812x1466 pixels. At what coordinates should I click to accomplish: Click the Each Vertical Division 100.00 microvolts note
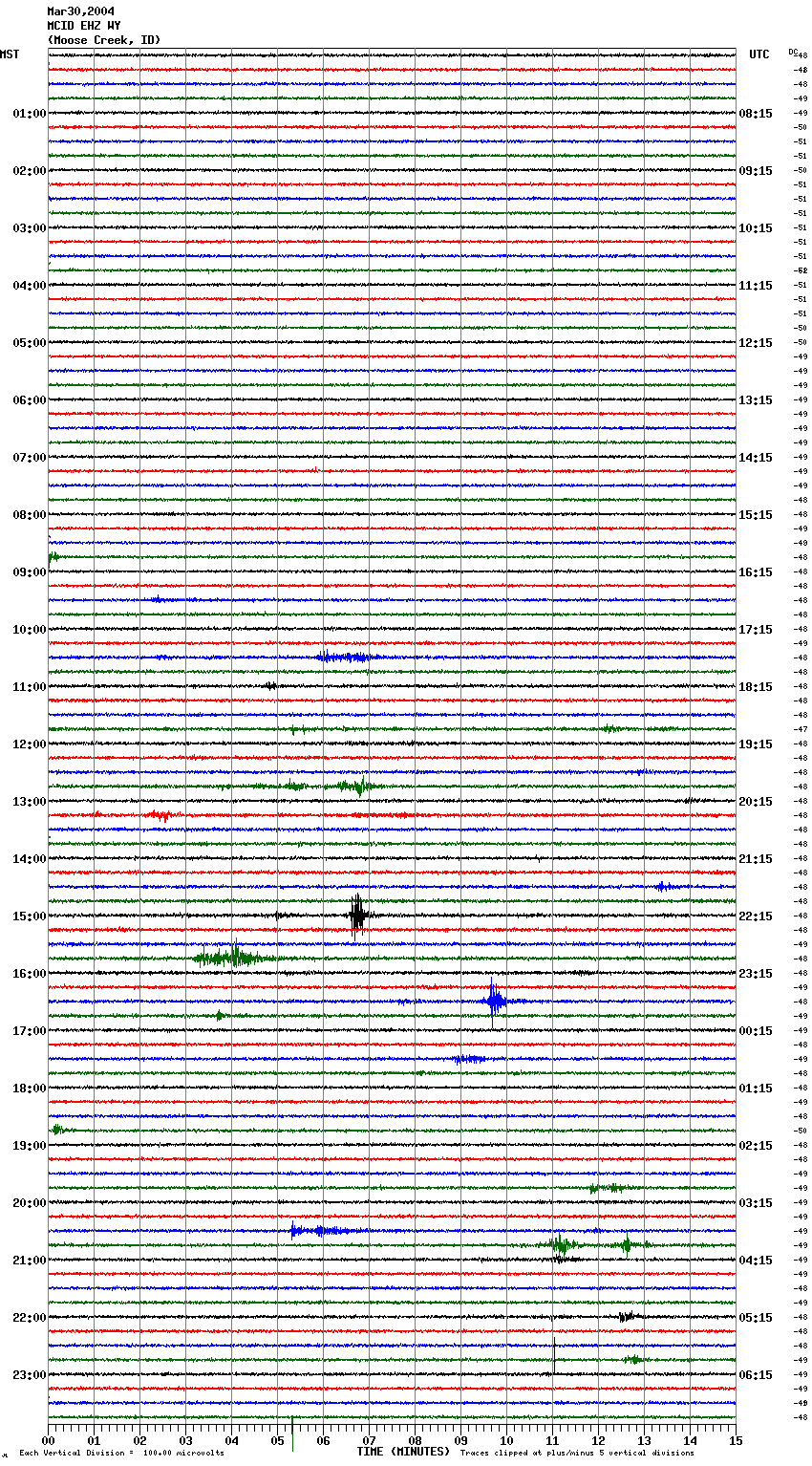pos(121,1453)
